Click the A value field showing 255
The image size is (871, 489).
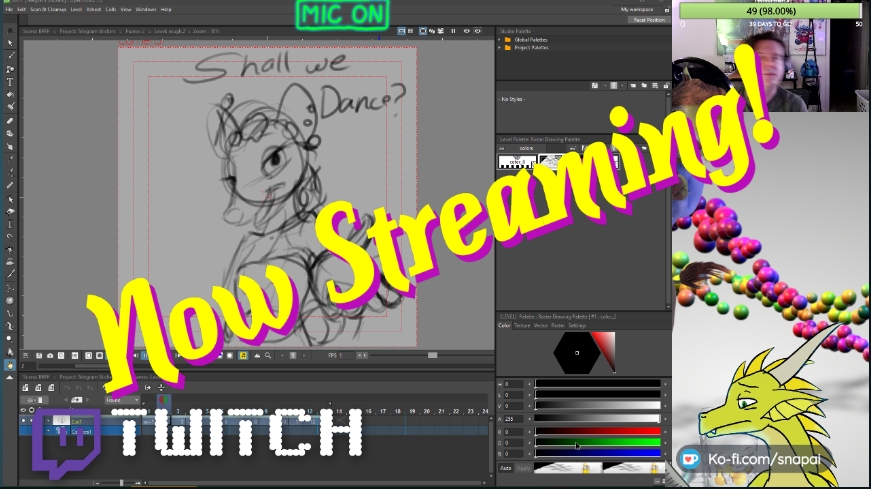[513, 419]
